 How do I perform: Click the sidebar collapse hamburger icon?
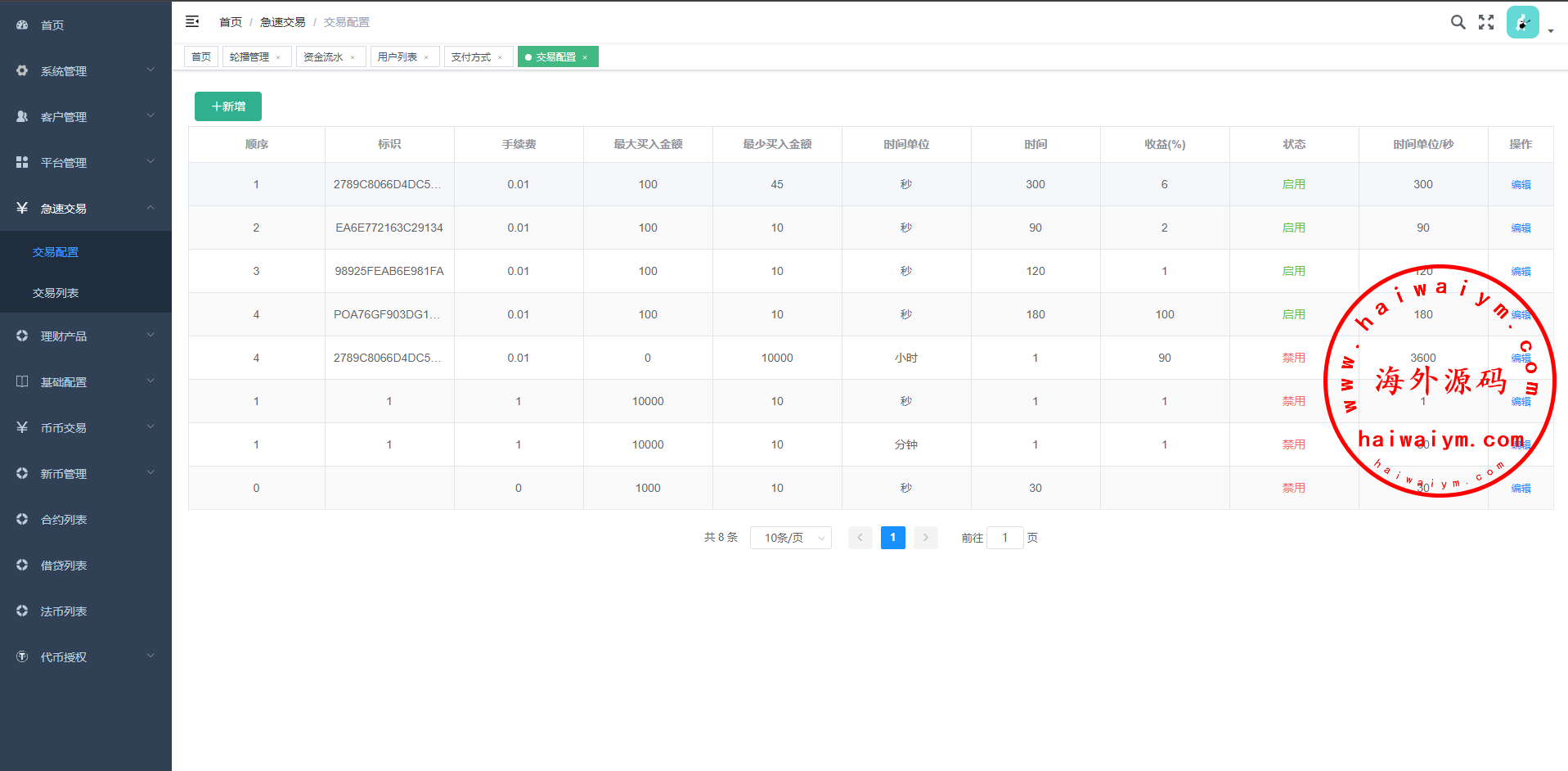[192, 21]
